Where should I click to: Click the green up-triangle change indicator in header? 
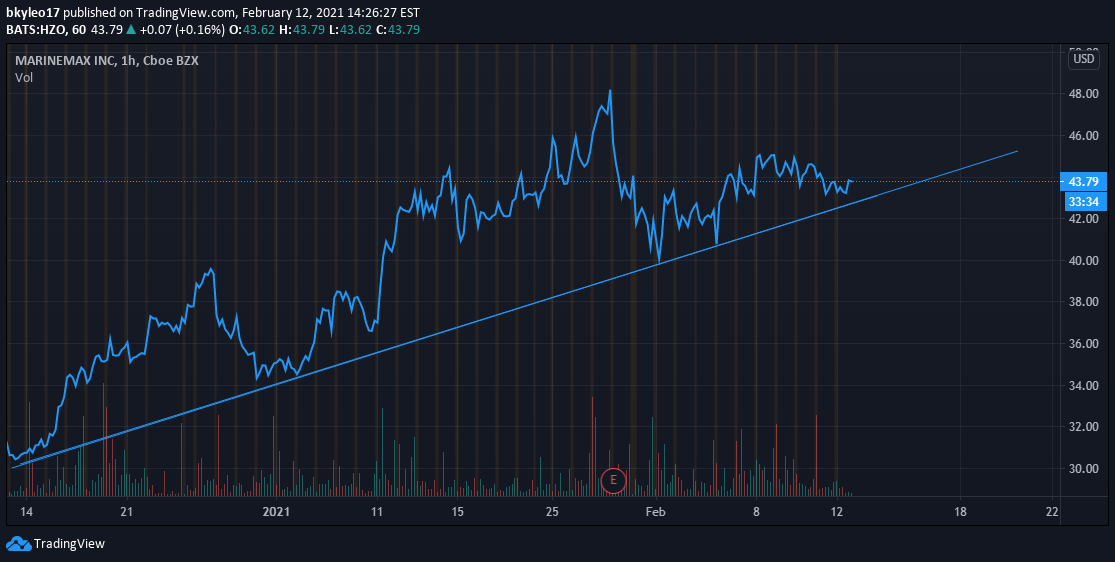[130, 29]
